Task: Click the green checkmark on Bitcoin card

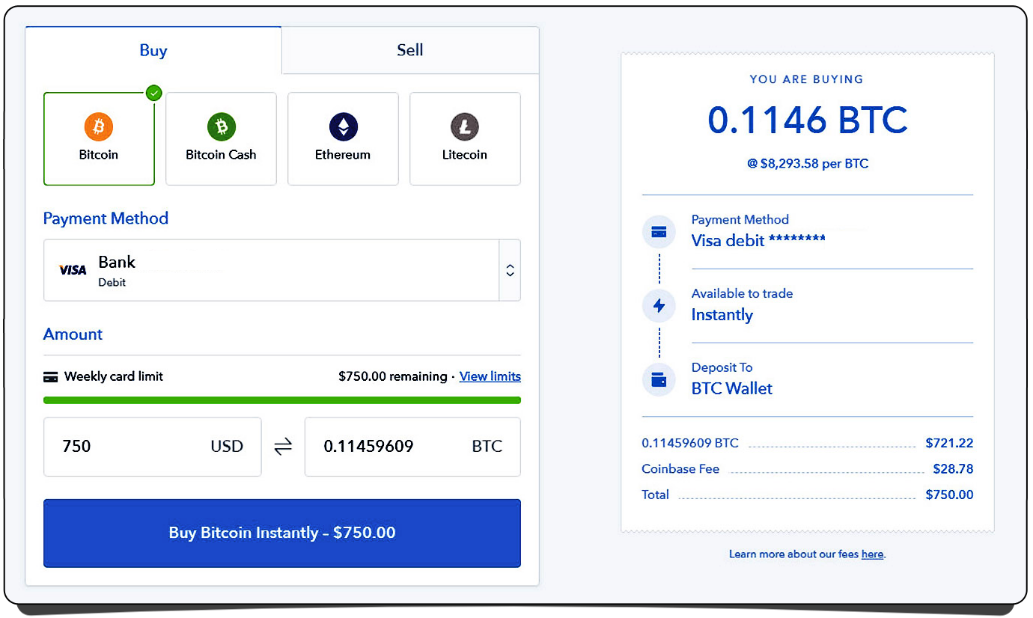Action: (153, 93)
